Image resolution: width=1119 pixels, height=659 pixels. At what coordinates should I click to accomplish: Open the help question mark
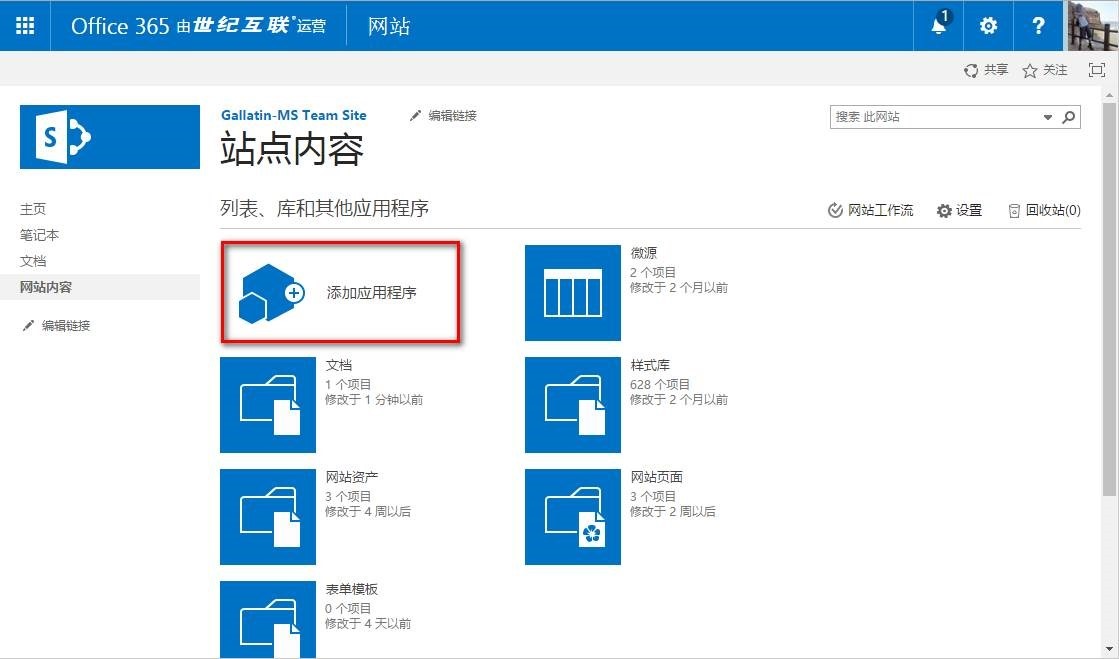[1038, 26]
